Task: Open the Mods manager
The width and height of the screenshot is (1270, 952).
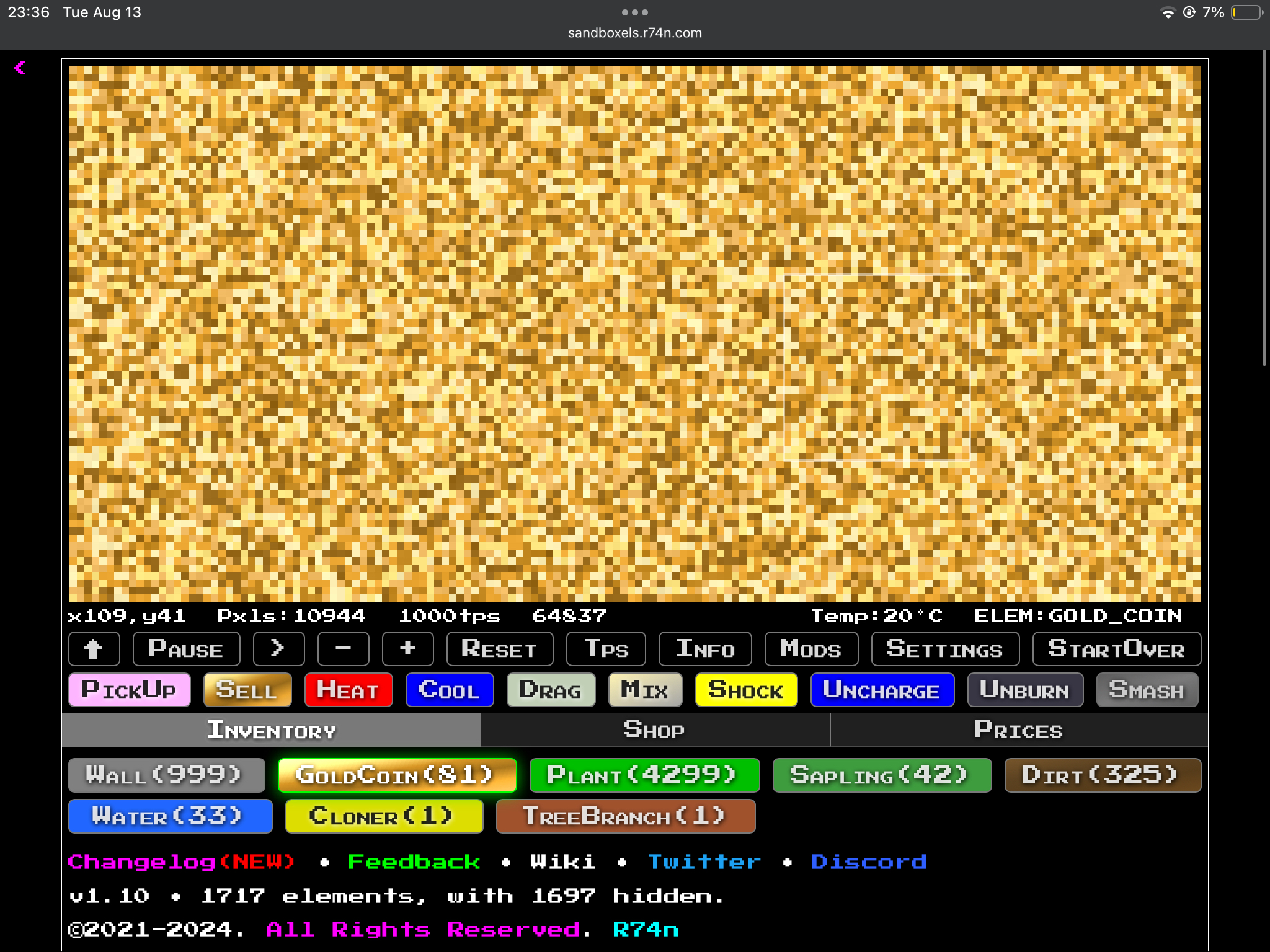Action: (810, 649)
